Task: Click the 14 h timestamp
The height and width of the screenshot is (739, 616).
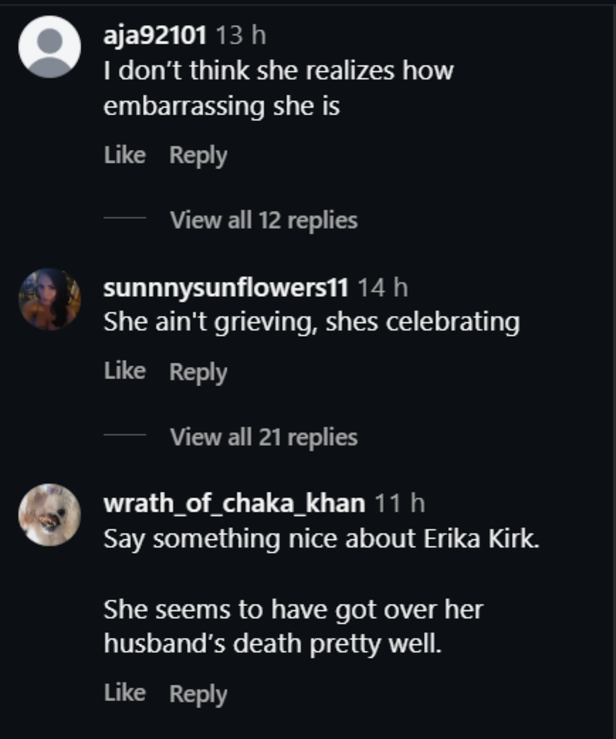Action: click(x=383, y=288)
